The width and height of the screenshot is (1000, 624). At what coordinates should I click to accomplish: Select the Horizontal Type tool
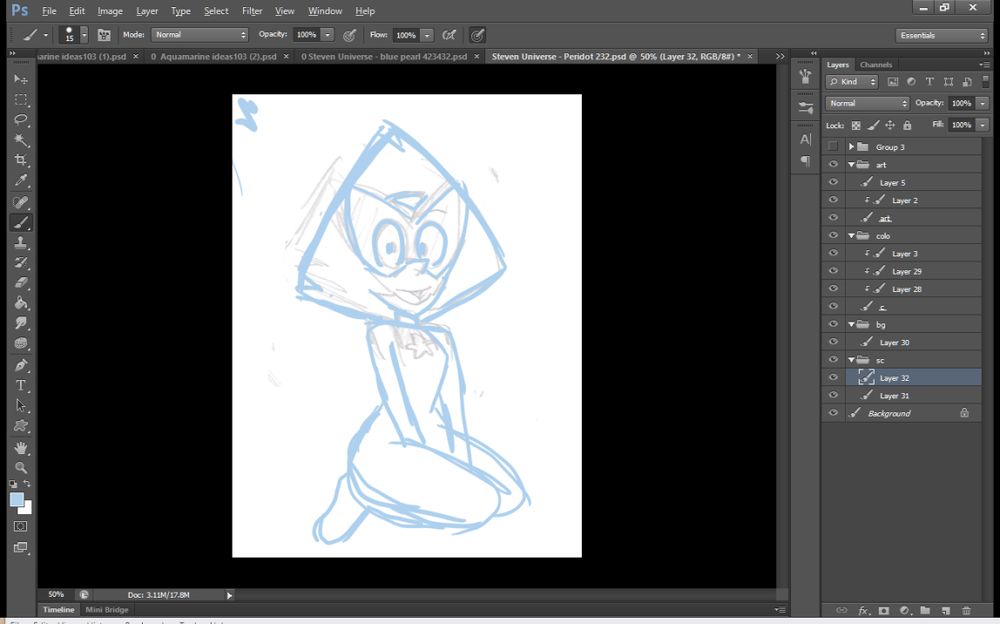(x=21, y=386)
